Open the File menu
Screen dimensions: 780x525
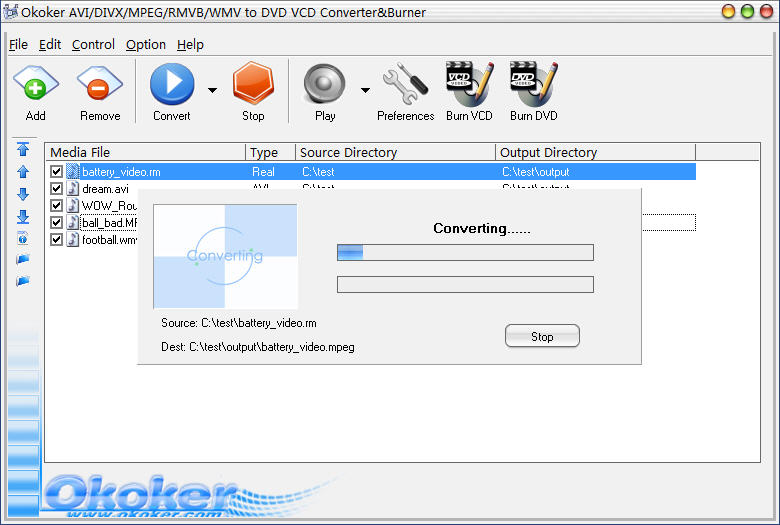tap(18, 45)
